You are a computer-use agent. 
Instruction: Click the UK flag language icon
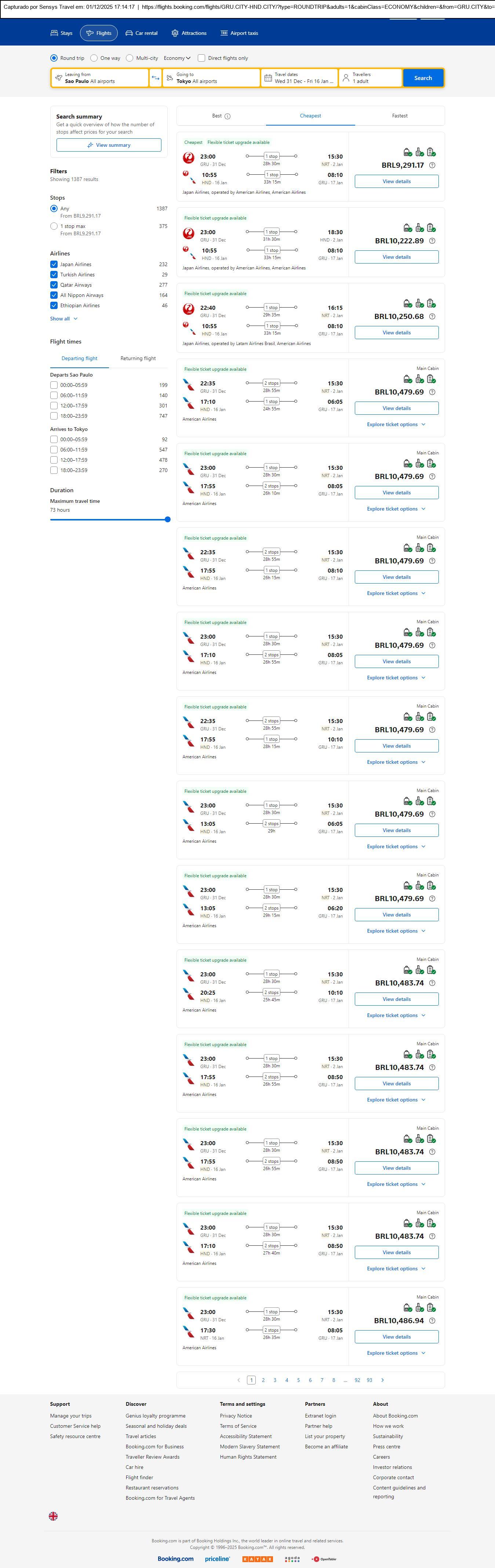click(x=54, y=1516)
